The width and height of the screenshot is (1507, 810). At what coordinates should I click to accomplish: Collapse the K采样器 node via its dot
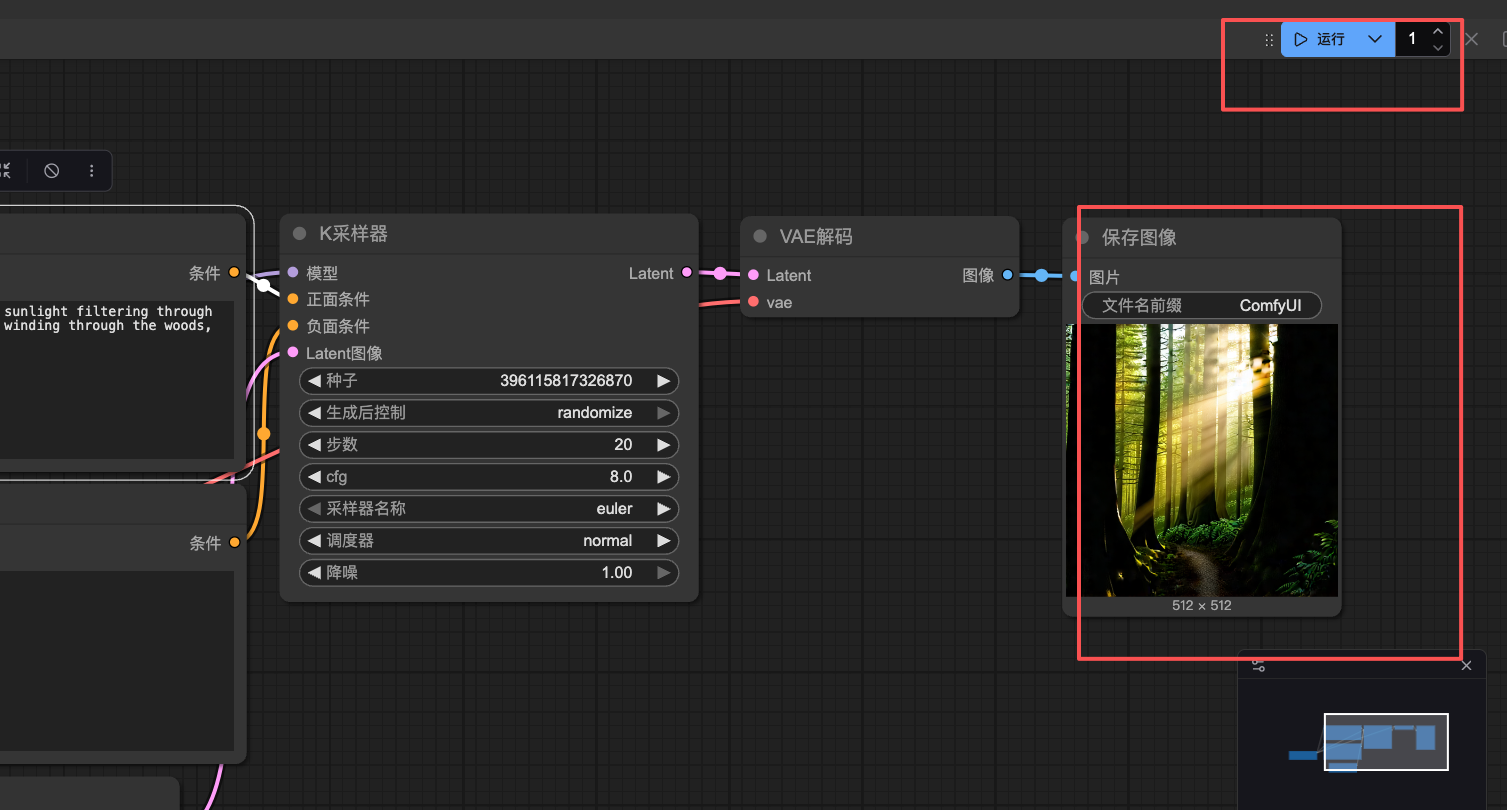coord(299,234)
